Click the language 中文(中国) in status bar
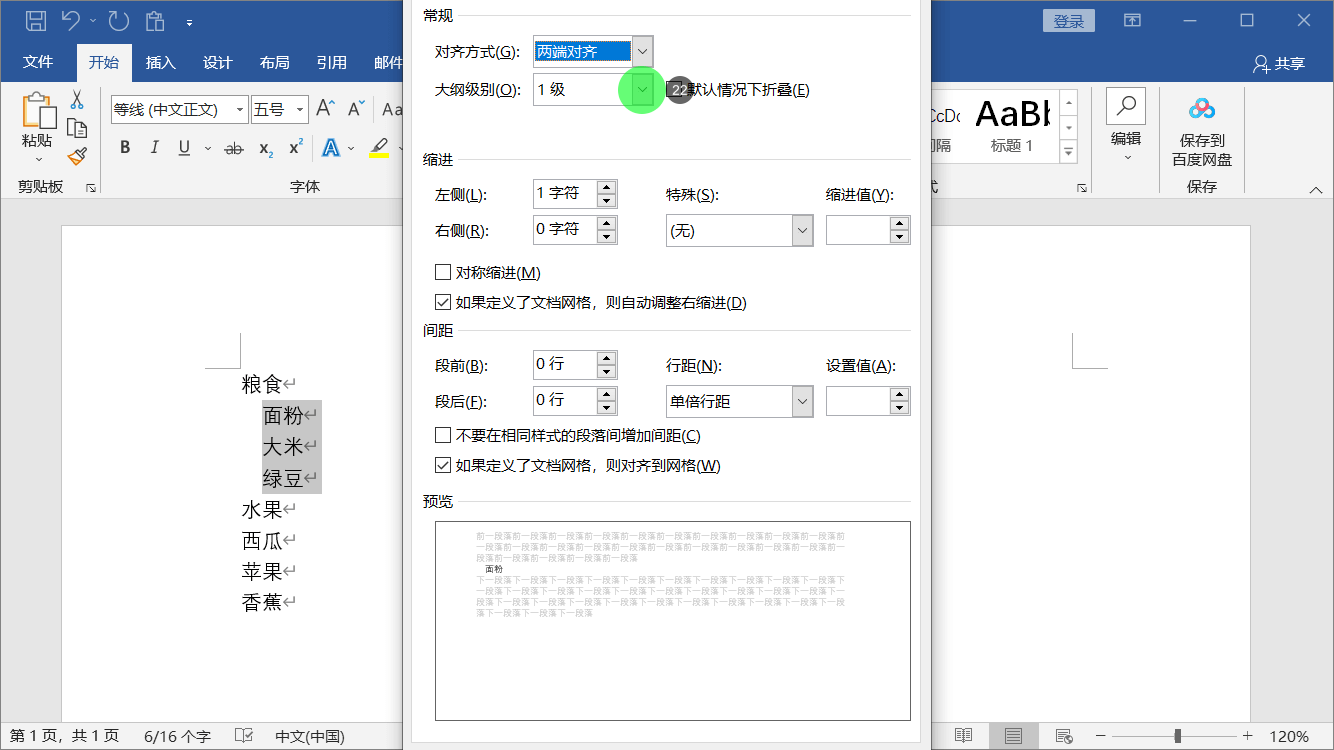This screenshot has width=1334, height=750. 310,736
